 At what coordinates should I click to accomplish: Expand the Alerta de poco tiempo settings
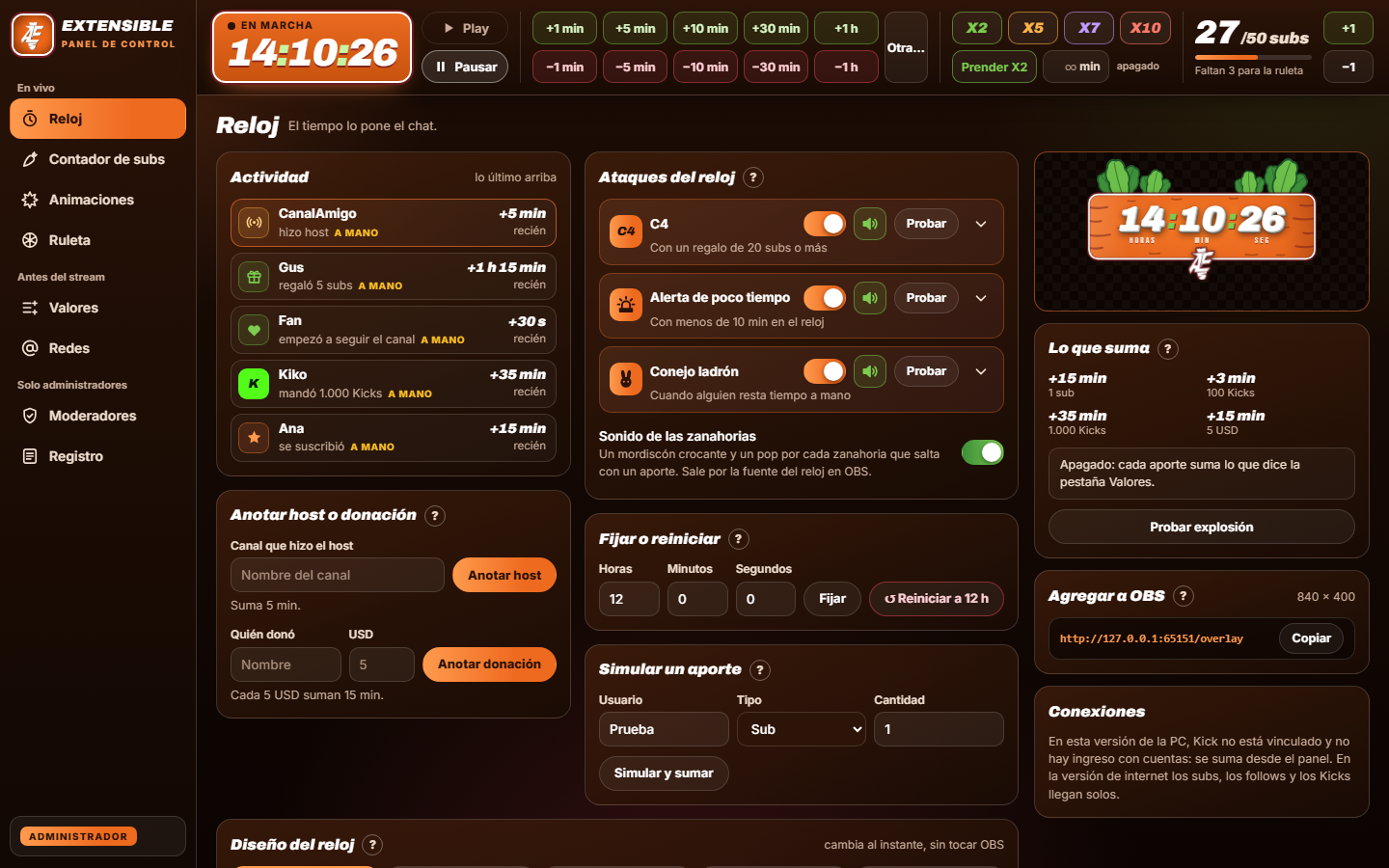(x=981, y=298)
